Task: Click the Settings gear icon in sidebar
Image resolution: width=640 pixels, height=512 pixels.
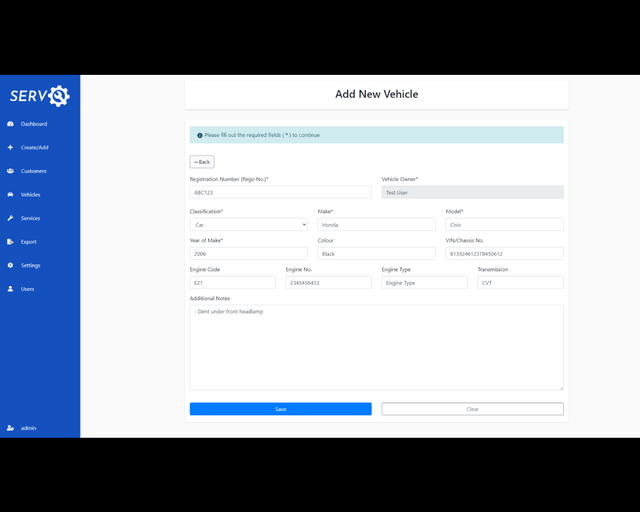Action: point(10,265)
